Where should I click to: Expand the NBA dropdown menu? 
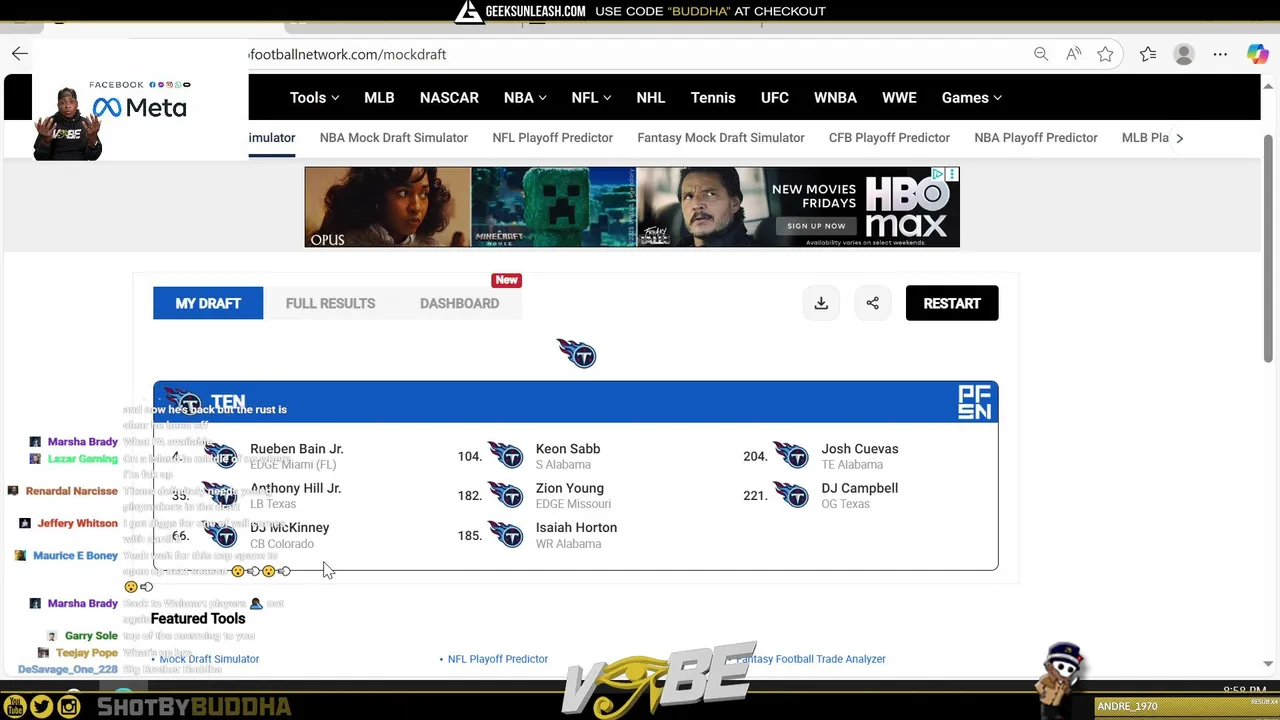[525, 97]
